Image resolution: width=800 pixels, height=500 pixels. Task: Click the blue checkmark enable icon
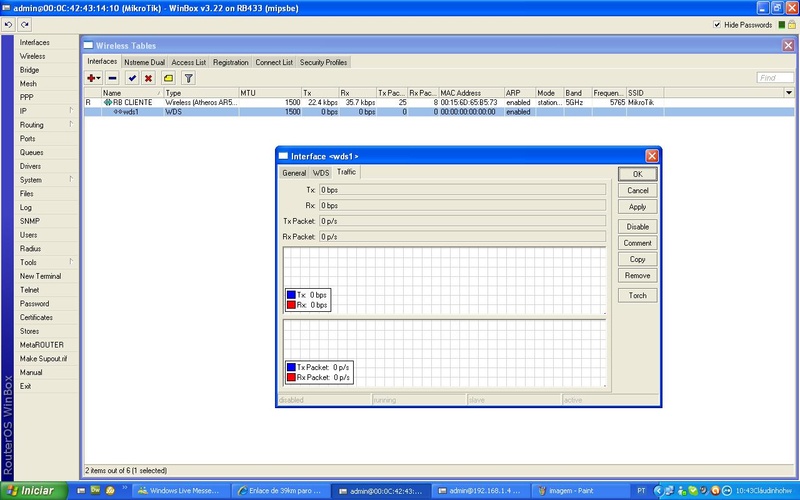[x=132, y=78]
